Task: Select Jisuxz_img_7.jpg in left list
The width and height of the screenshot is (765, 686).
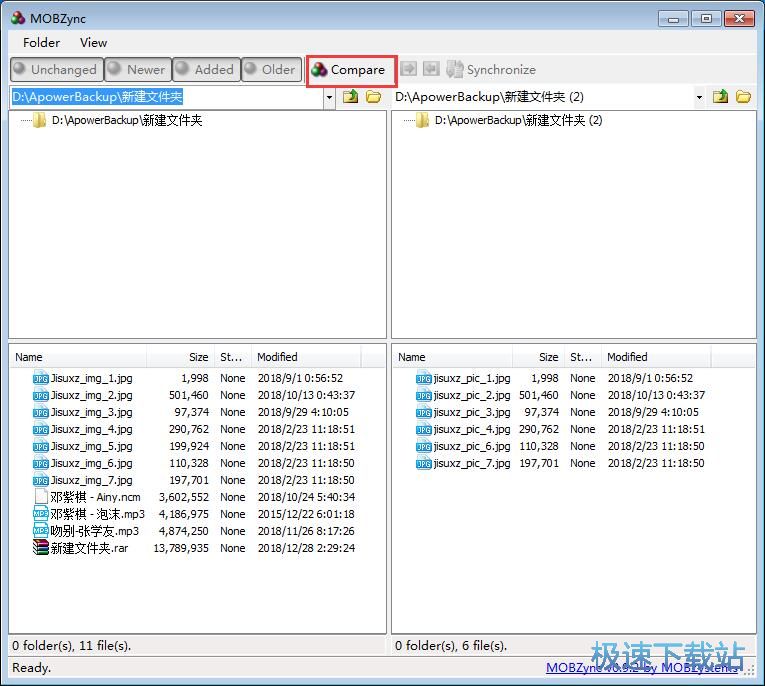Action: 91,481
